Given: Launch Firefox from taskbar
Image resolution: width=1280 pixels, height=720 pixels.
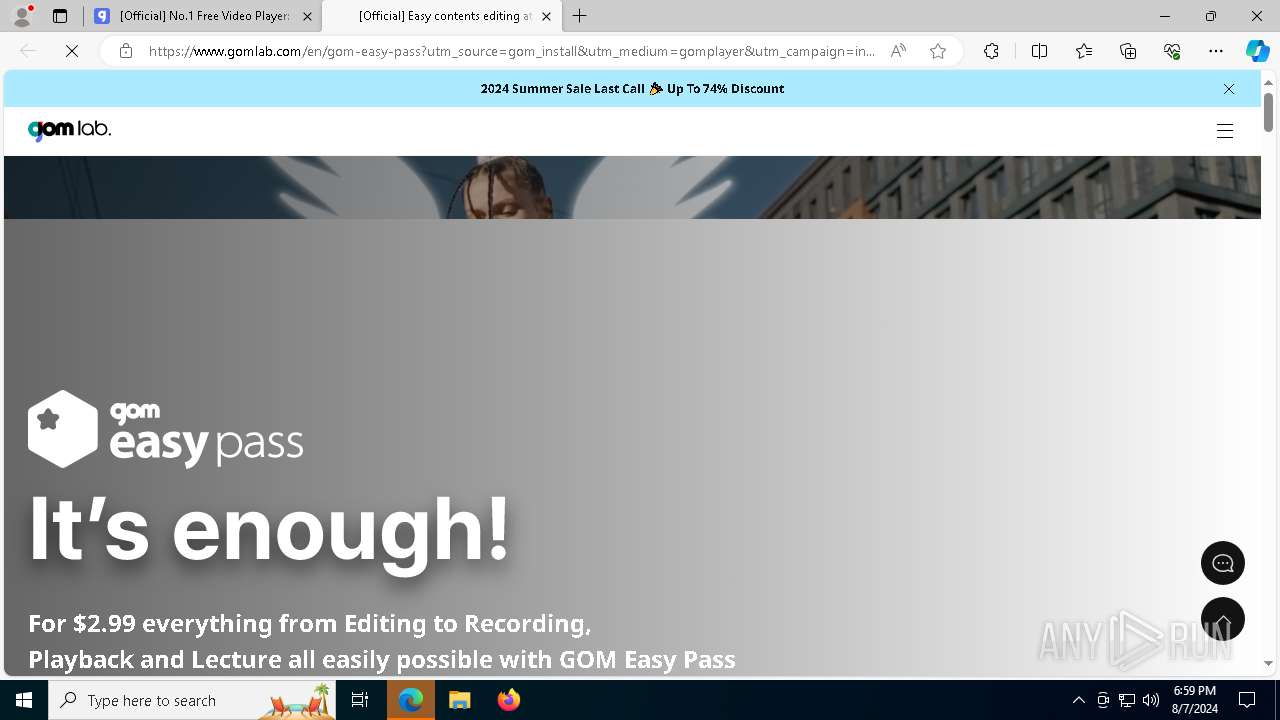Looking at the screenshot, I should pyautogui.click(x=508, y=700).
